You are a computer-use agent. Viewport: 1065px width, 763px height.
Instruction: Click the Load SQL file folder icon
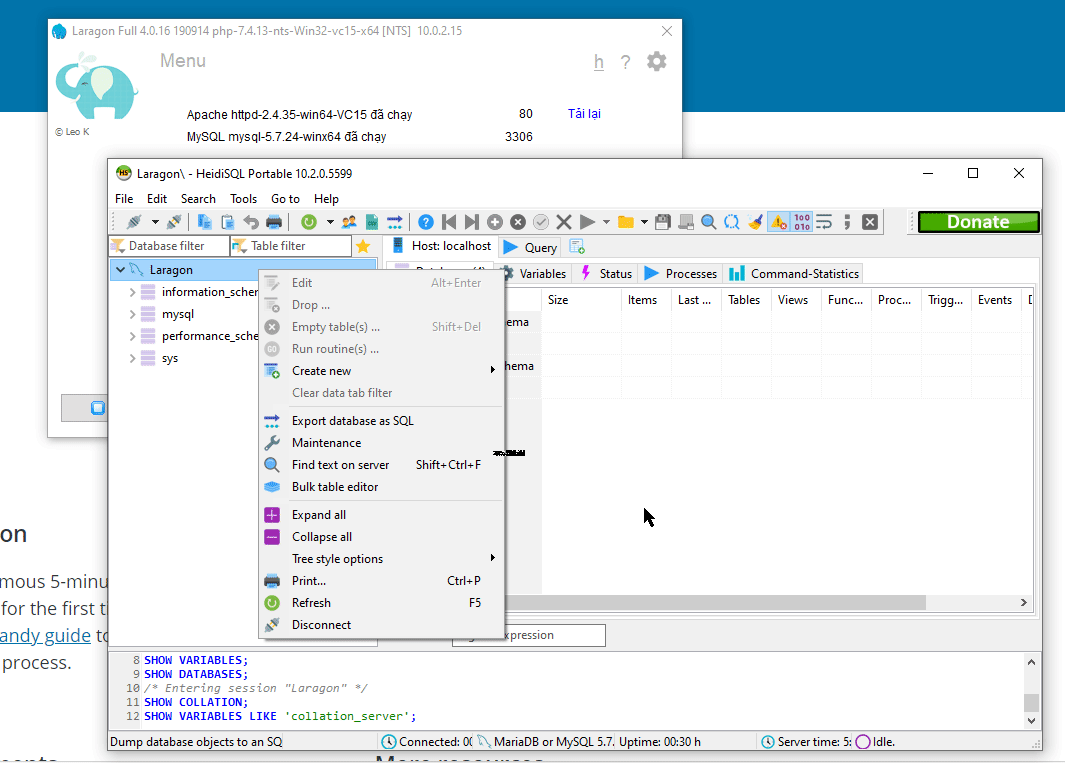point(626,221)
